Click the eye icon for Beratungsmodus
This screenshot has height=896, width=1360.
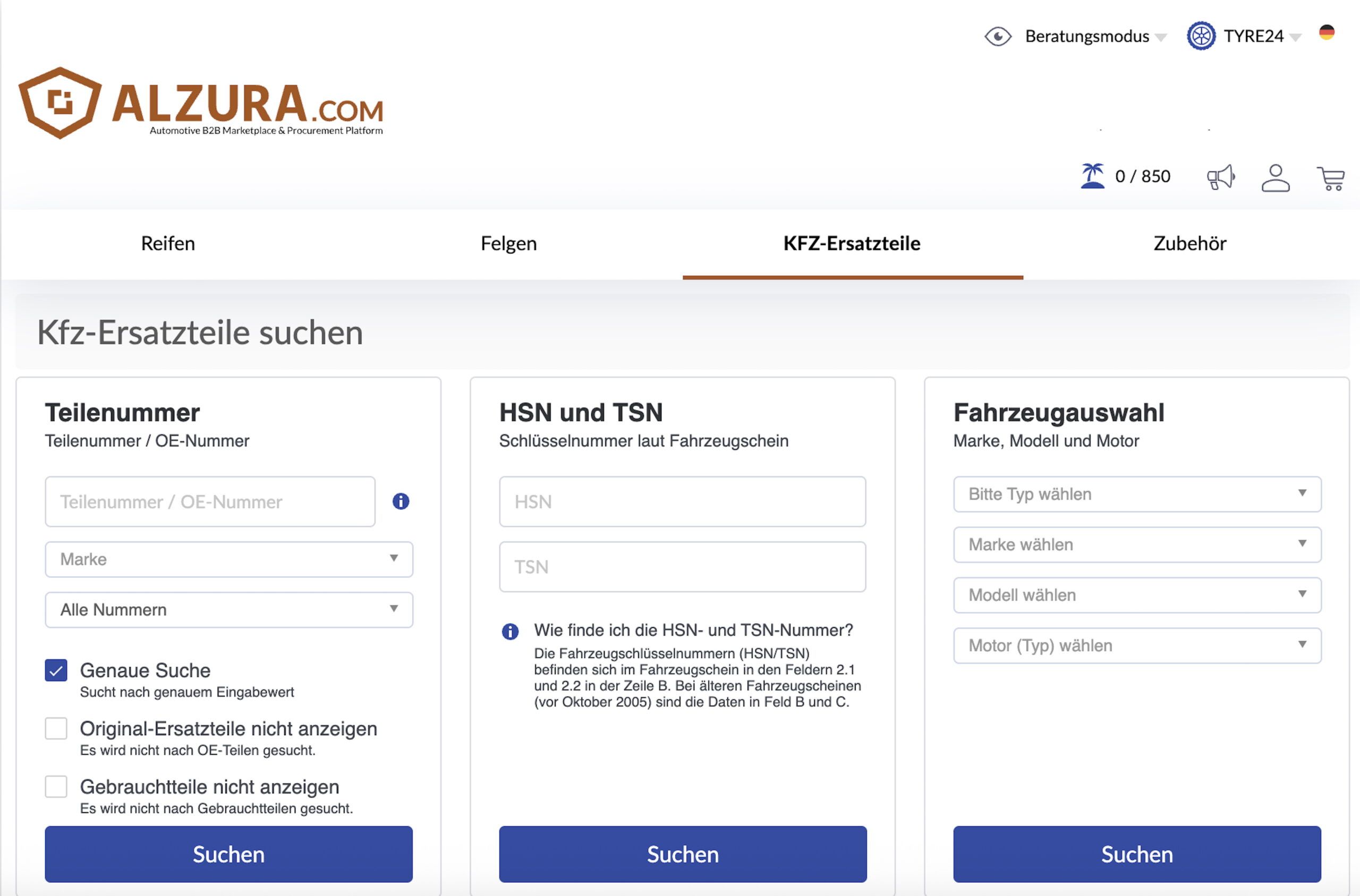998,37
